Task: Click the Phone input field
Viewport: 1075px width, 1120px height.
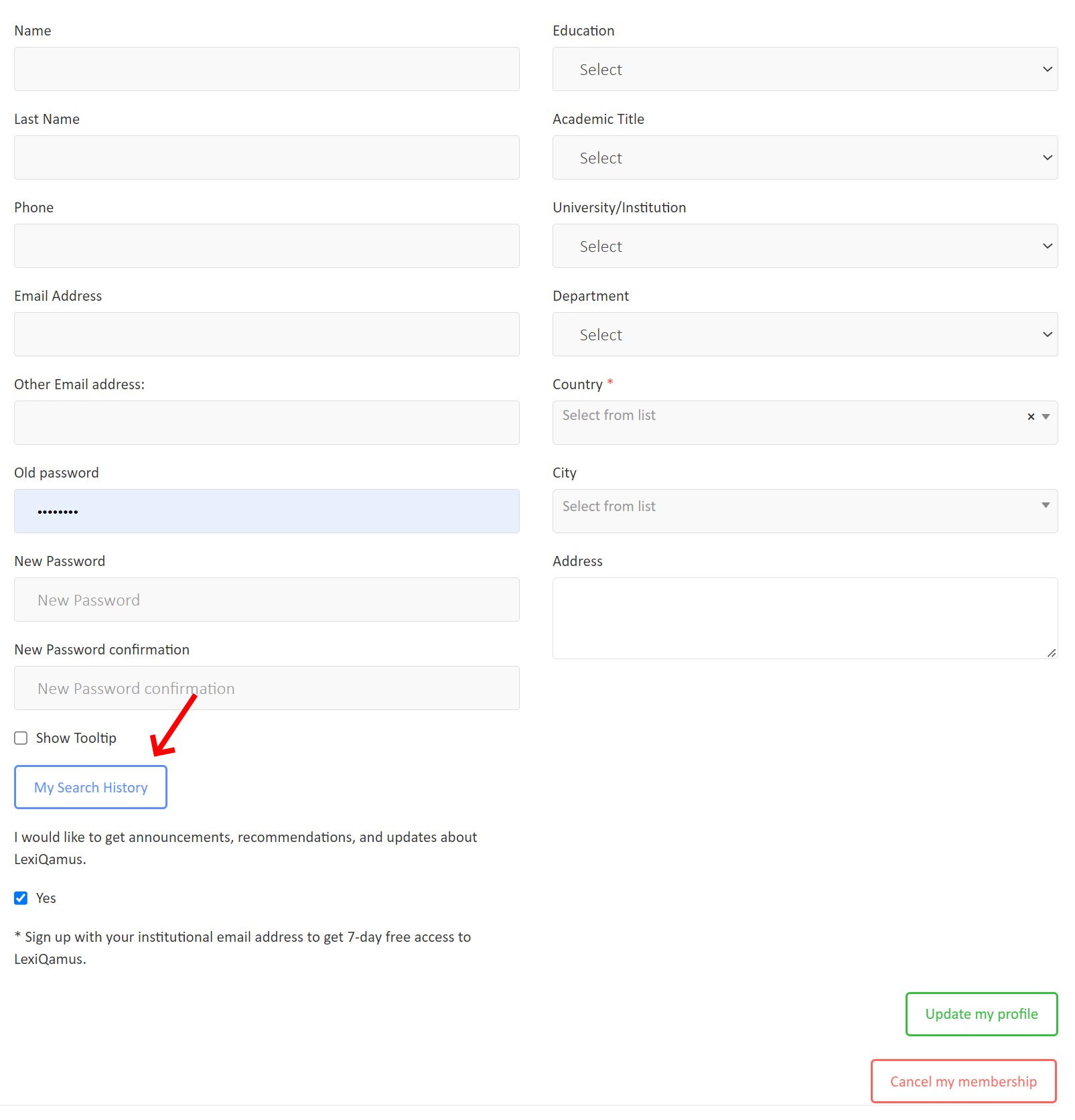Action: [x=267, y=247]
